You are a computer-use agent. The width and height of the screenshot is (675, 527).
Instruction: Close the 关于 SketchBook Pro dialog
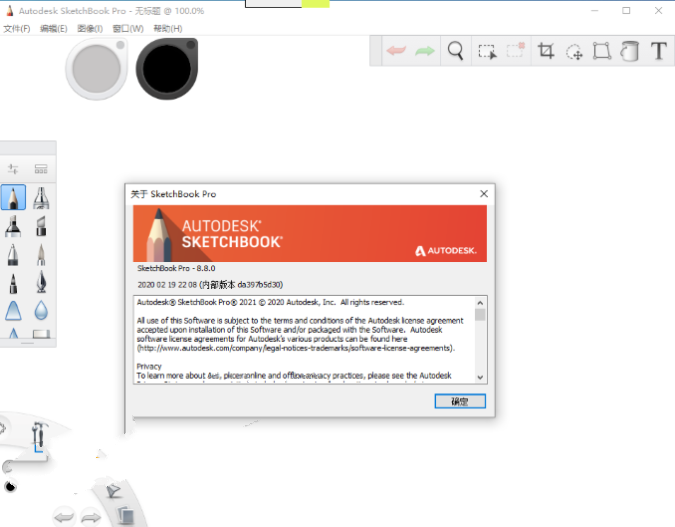(x=484, y=194)
